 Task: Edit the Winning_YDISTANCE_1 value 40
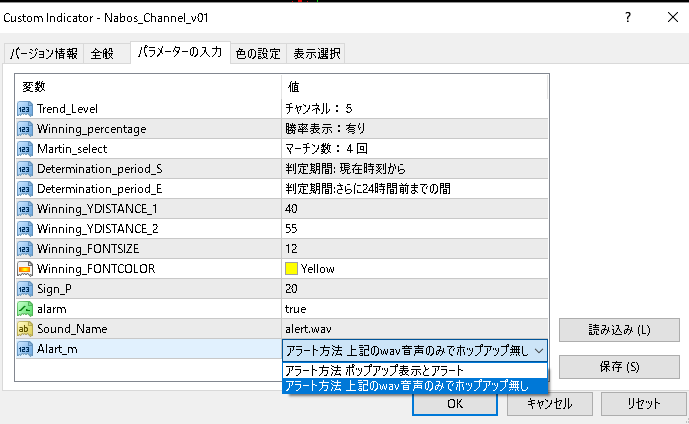point(414,209)
